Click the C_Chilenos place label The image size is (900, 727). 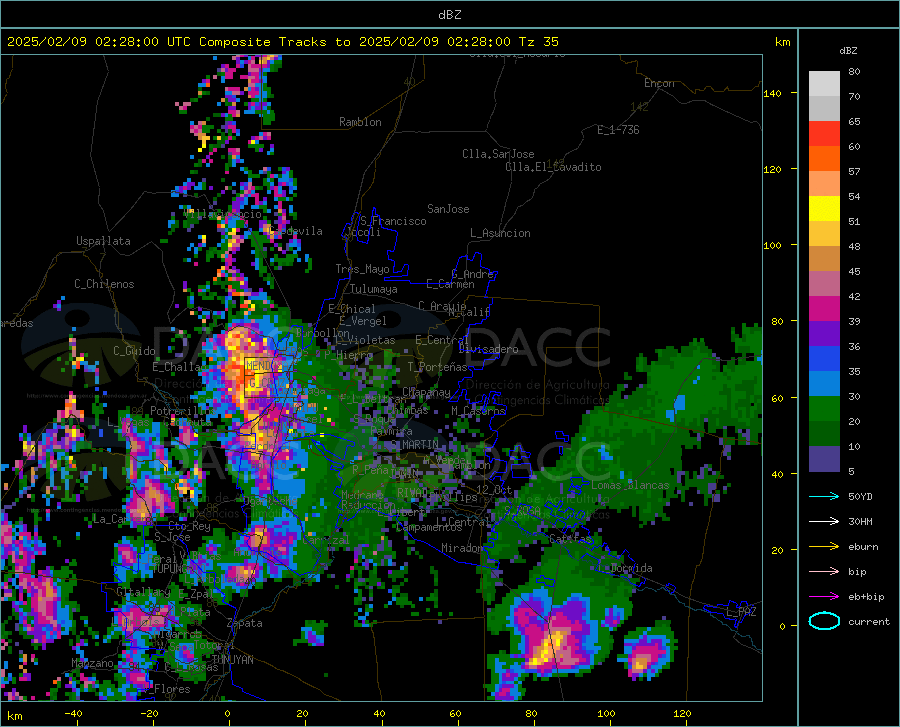(104, 284)
